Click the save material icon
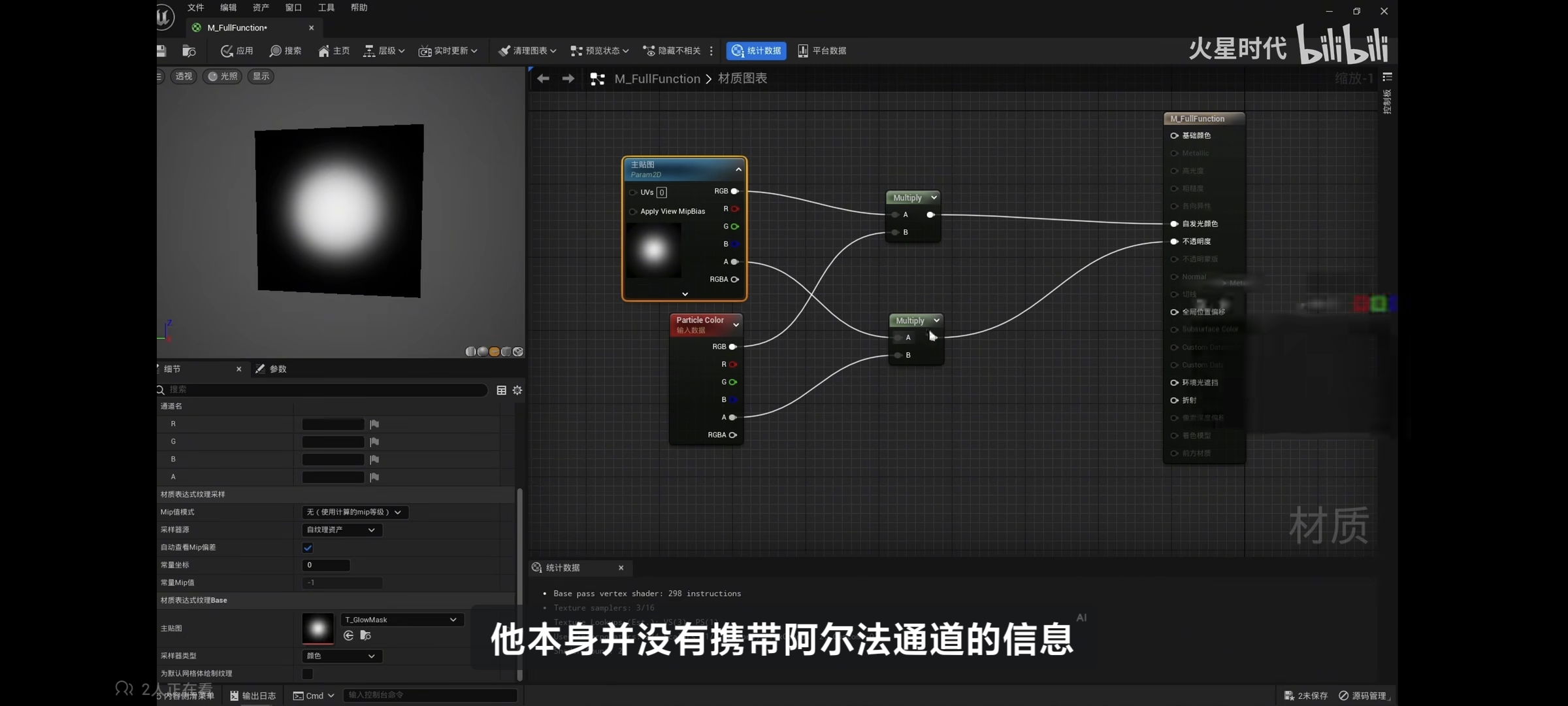Screen dimensions: 1568x706 pos(161,51)
